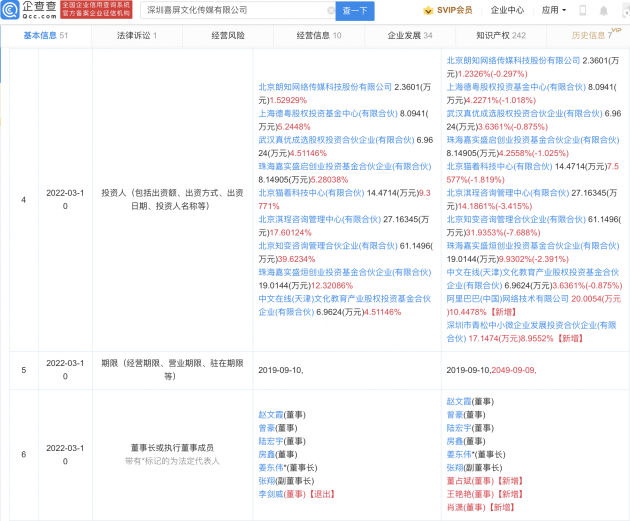
Task: Open 珠海嘉实盛启 link in after column
Action: click(533, 140)
